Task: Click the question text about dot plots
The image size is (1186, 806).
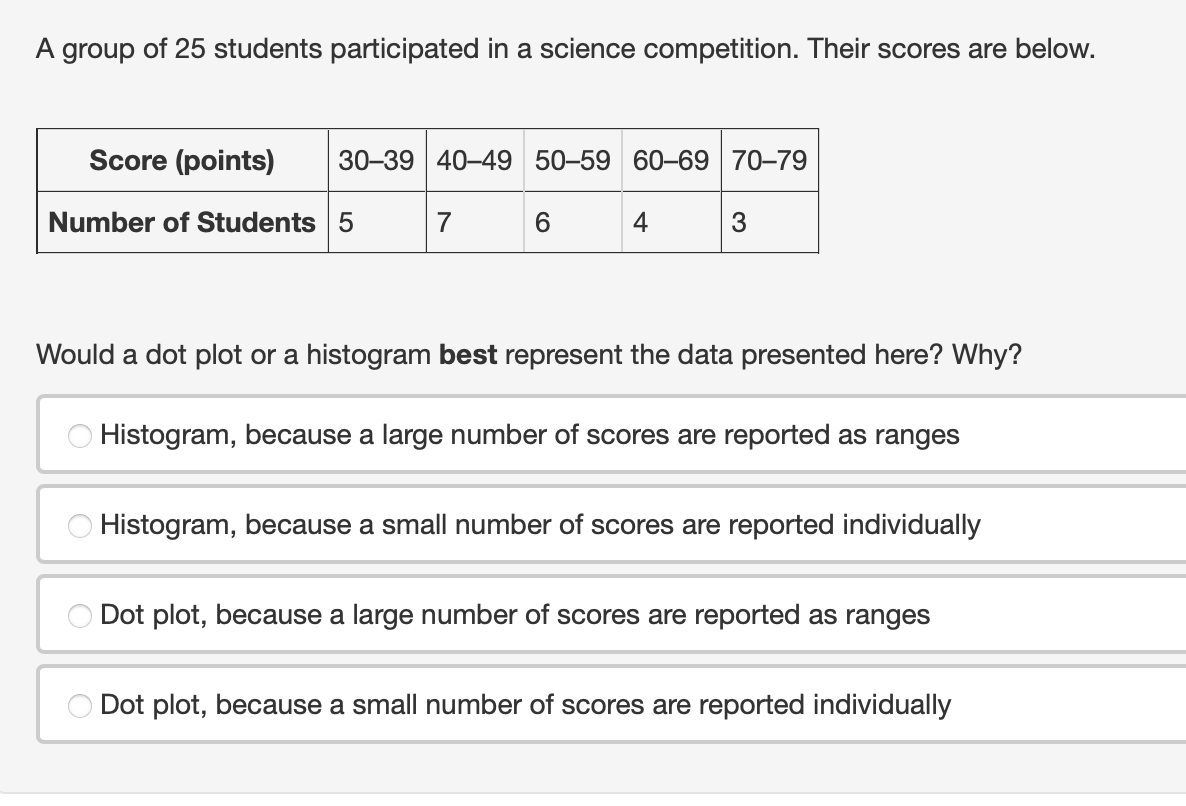Action: point(530,355)
